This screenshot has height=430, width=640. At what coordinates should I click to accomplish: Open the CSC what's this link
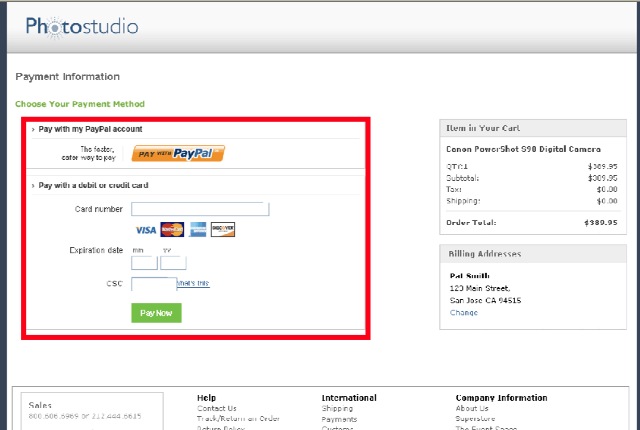(x=193, y=283)
